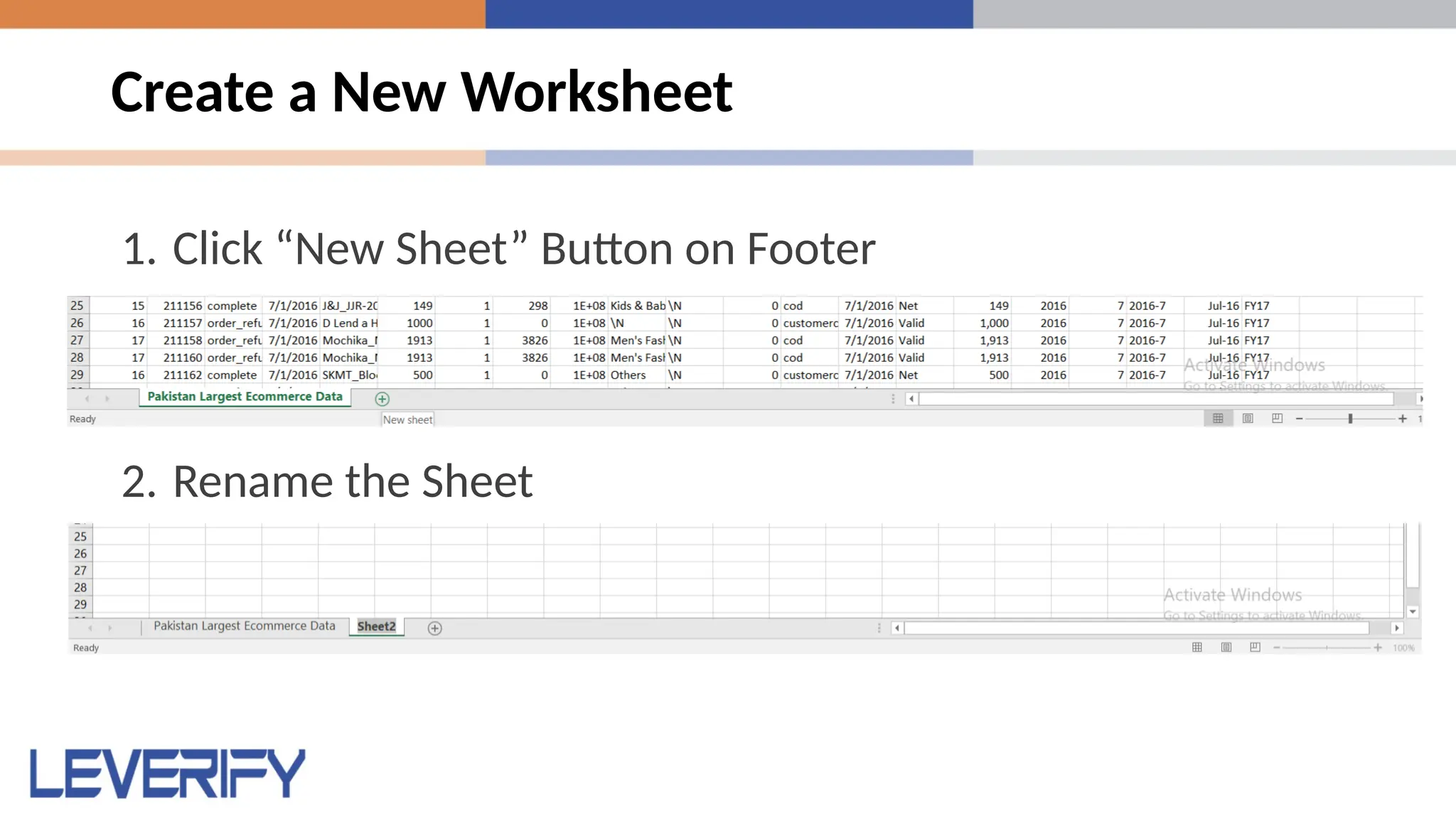Click vertical scrollbar down arrow in lower sheet
This screenshot has height=819, width=1456.
pos(1413,611)
